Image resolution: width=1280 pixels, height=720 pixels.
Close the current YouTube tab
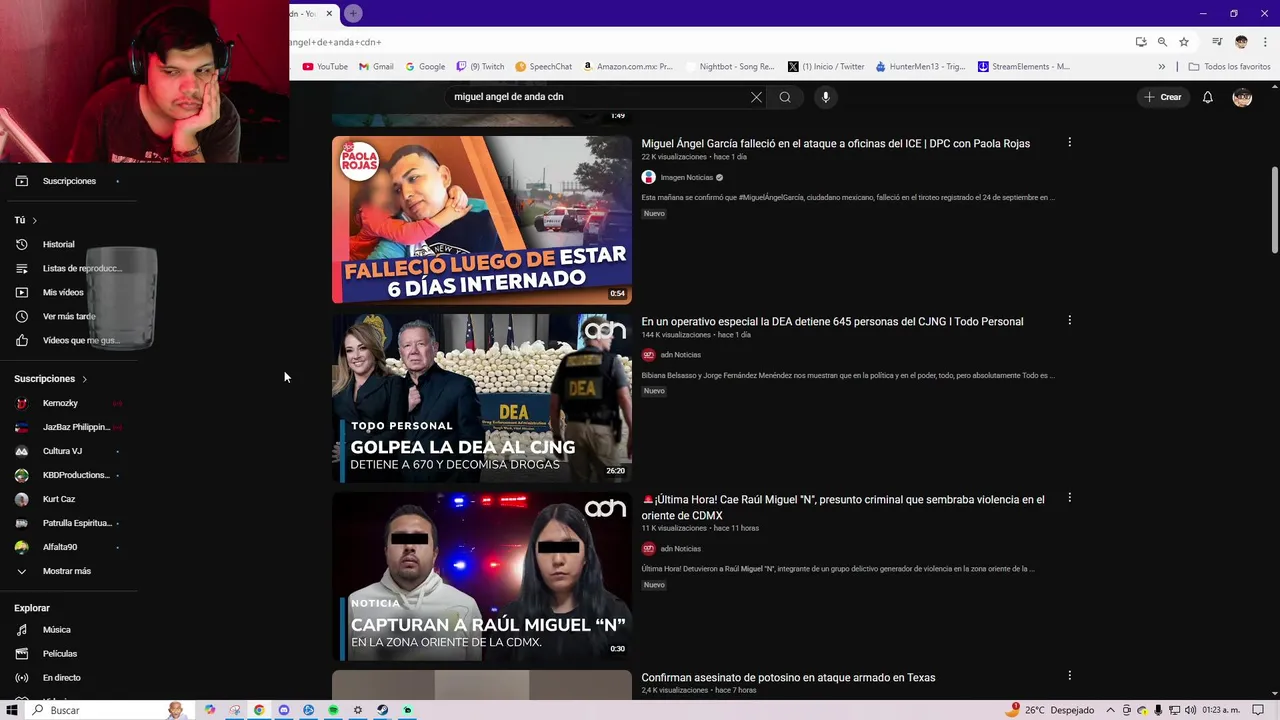pos(329,13)
